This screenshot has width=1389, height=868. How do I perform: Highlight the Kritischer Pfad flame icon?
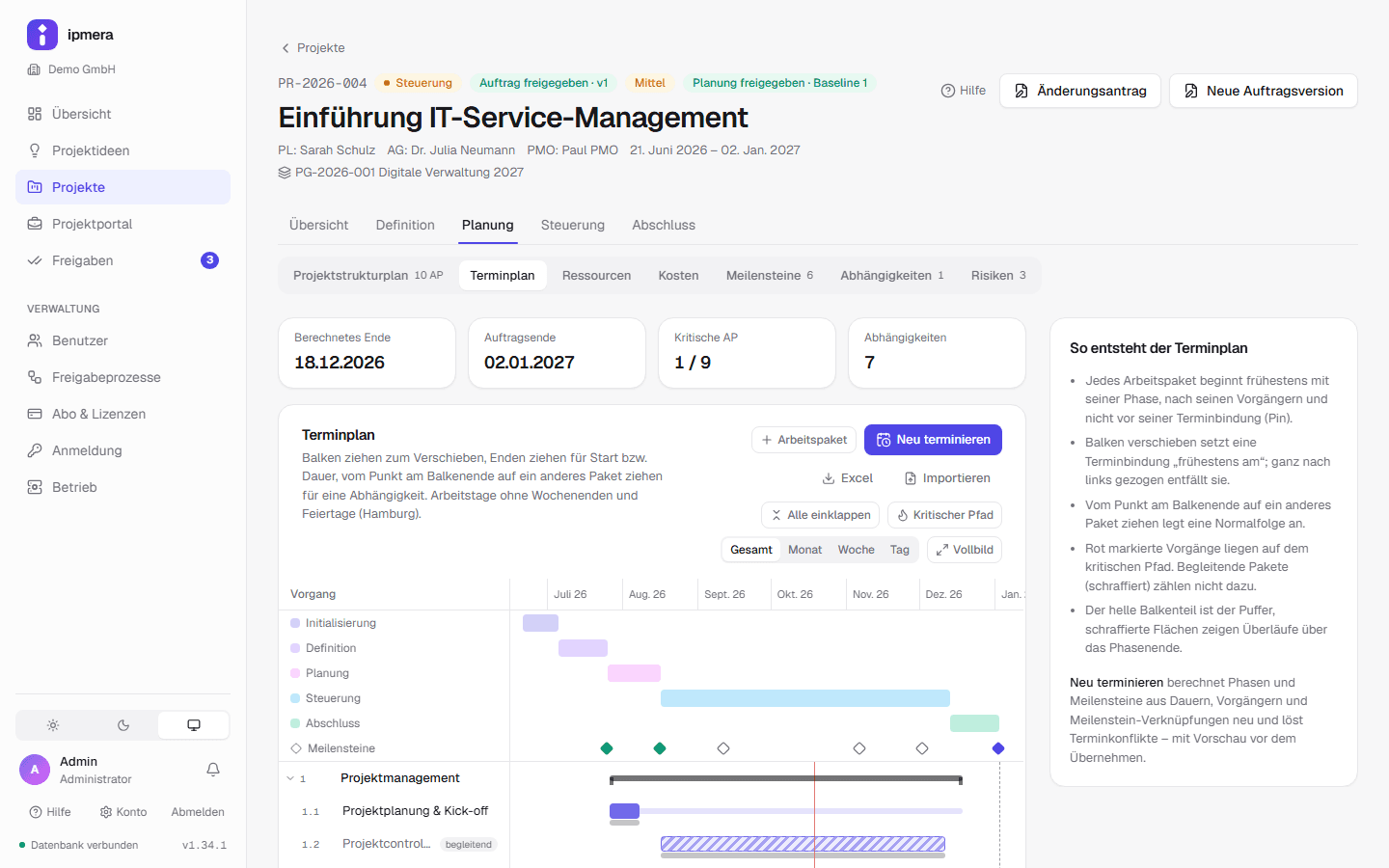tap(903, 515)
